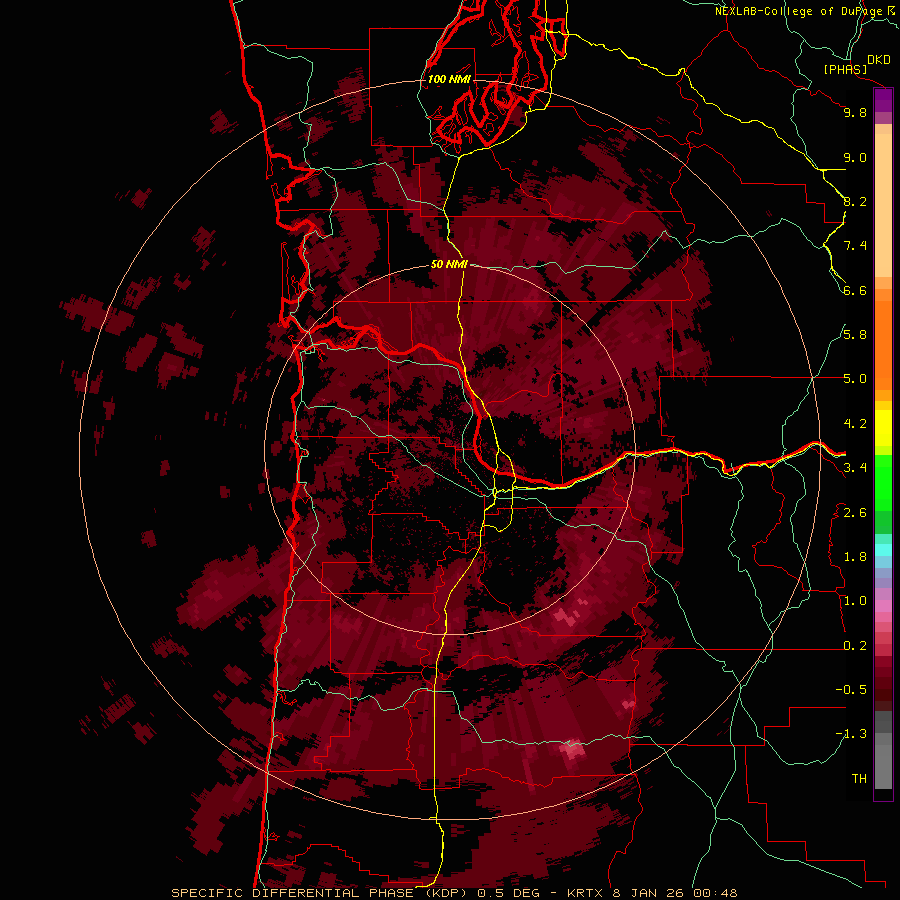Viewport: 900px width, 900px height.
Task: Click the -1.3 scale value
Action: tap(851, 734)
